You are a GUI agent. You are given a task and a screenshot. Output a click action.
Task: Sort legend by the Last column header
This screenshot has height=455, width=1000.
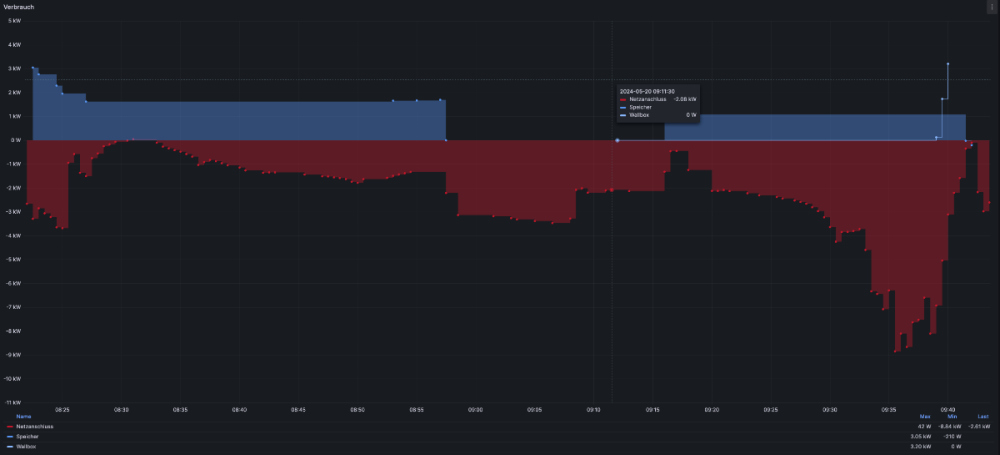pyautogui.click(x=983, y=416)
